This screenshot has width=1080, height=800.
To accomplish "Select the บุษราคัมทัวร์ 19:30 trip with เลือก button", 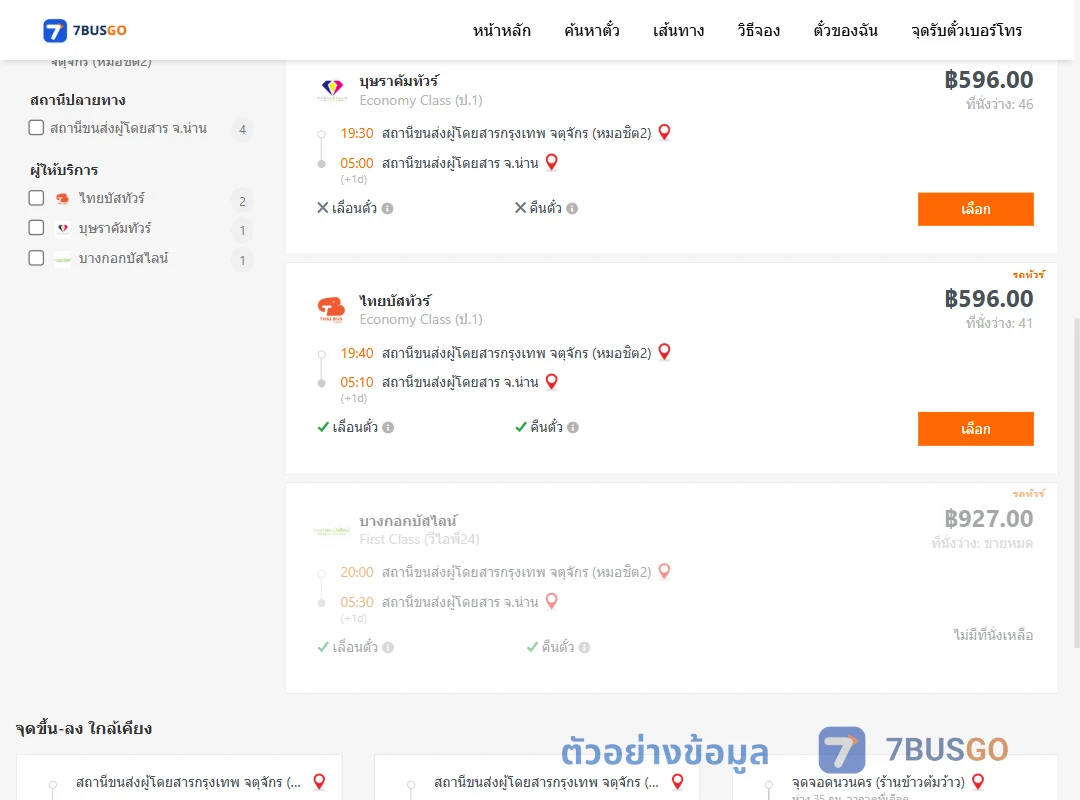I will 975,209.
